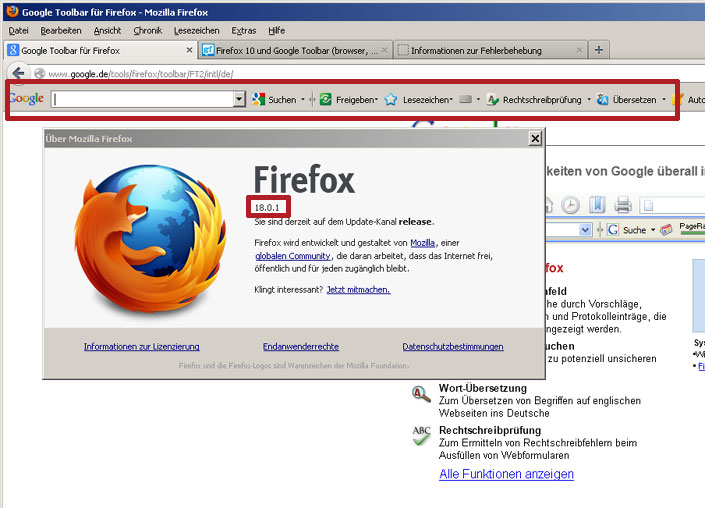Expand dropdown arrow next to gray rectangle icon
Viewport: 705px width, 508px height.
pyautogui.click(x=478, y=99)
